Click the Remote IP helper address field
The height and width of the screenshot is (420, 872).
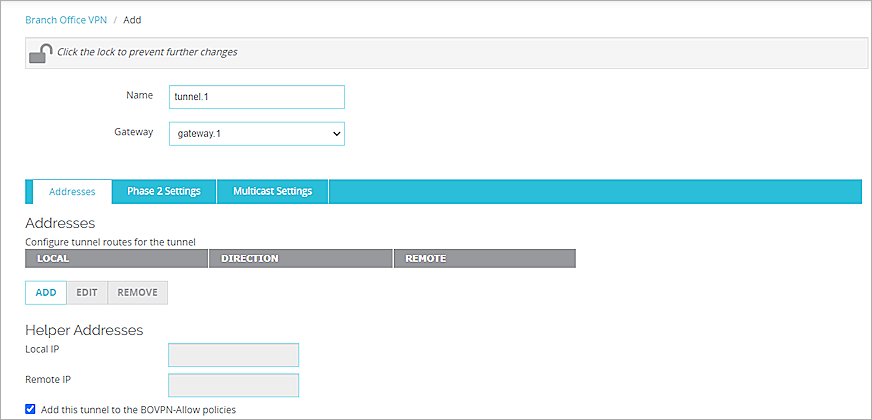(234, 385)
